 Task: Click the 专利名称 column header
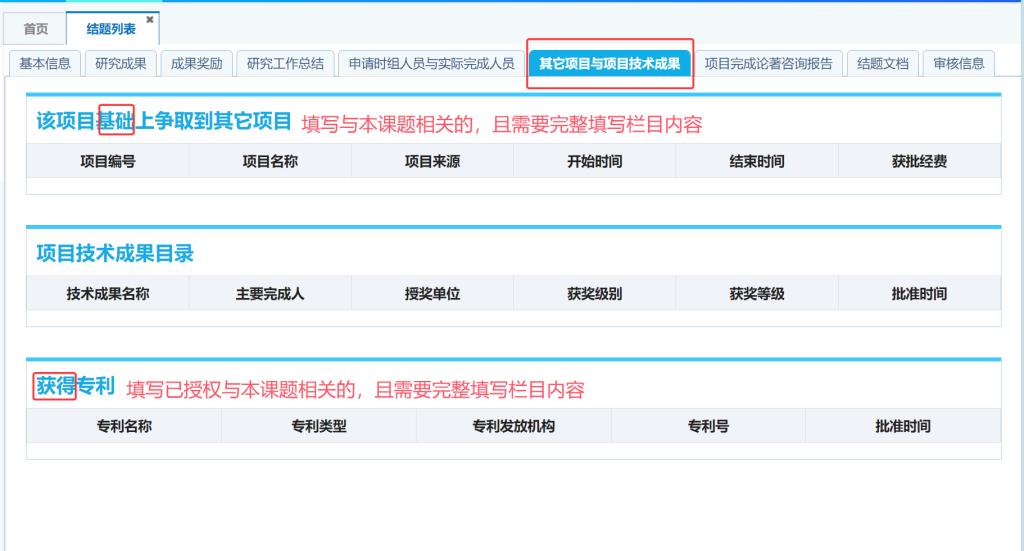point(124,426)
